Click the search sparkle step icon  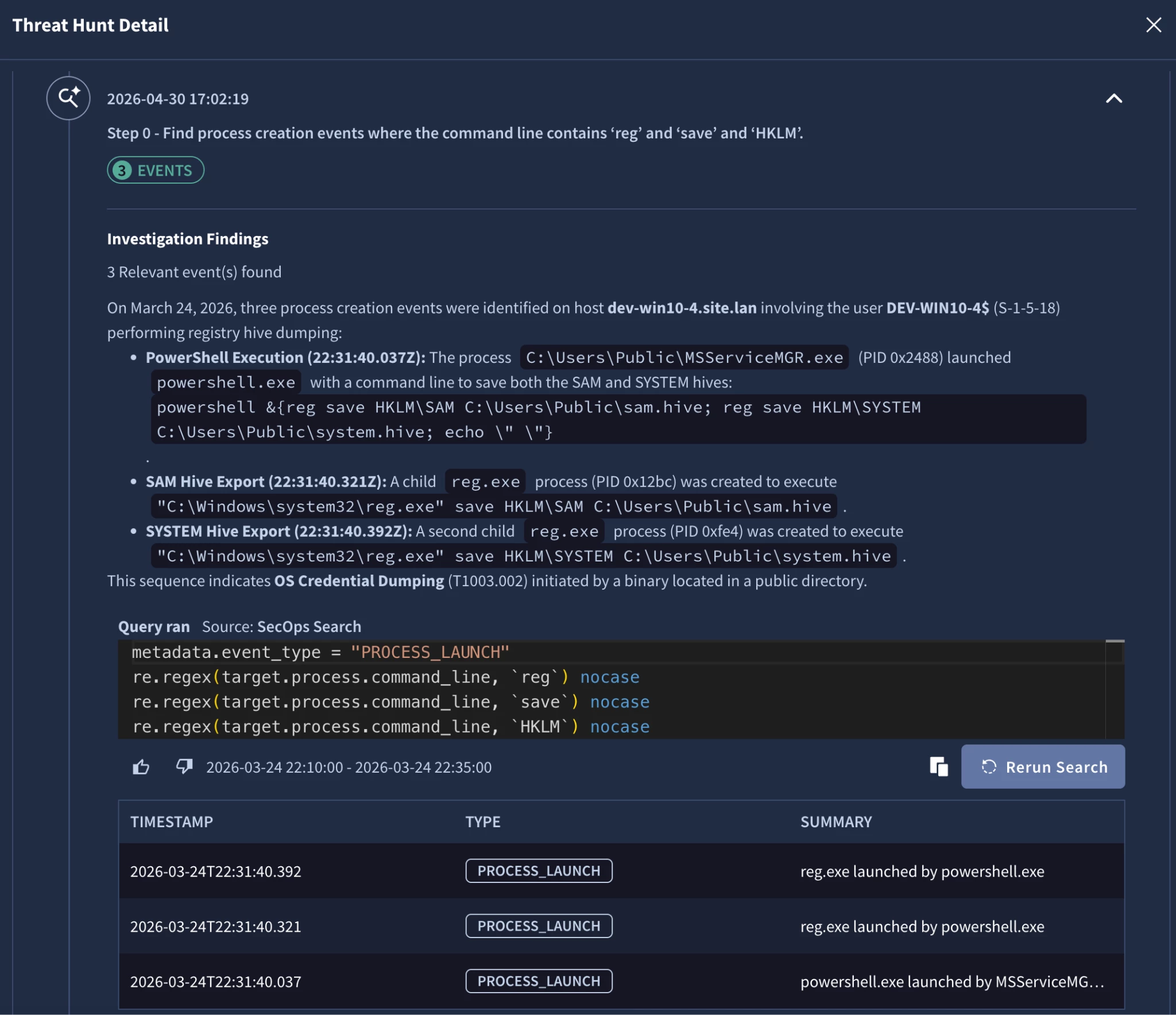click(x=68, y=98)
